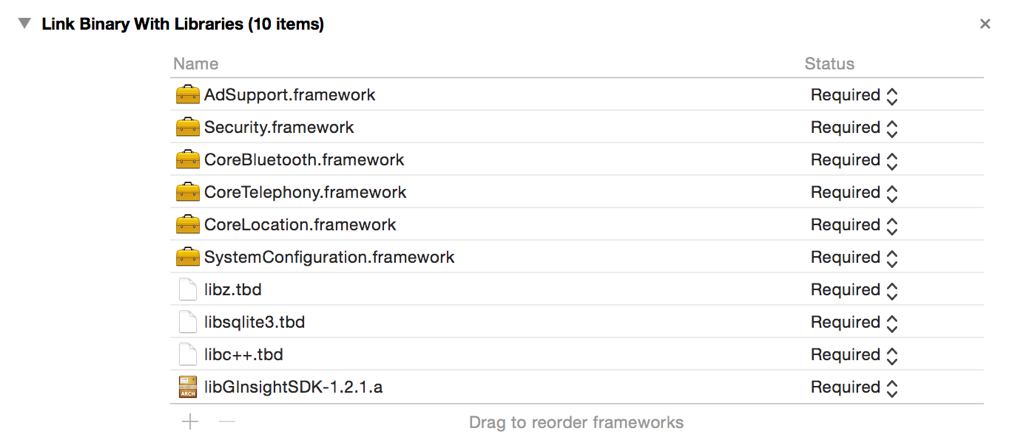Click the AdSupport.framework toolbox icon
Viewport: 1015px width, 440px height.
click(187, 95)
